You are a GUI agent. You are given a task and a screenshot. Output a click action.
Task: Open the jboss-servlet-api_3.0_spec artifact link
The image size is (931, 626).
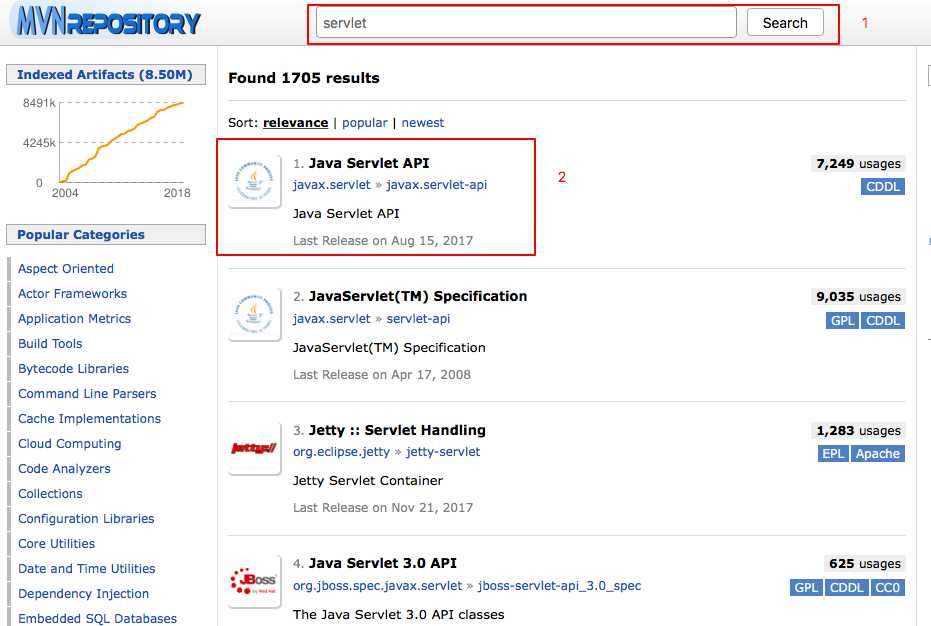[559, 585]
